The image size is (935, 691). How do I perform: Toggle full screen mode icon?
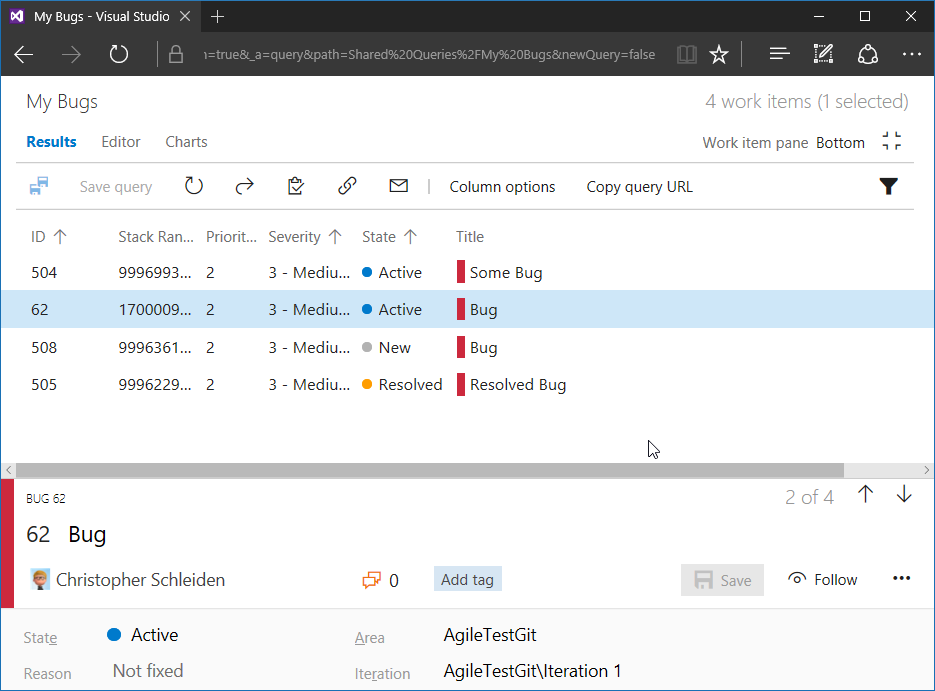pos(891,141)
